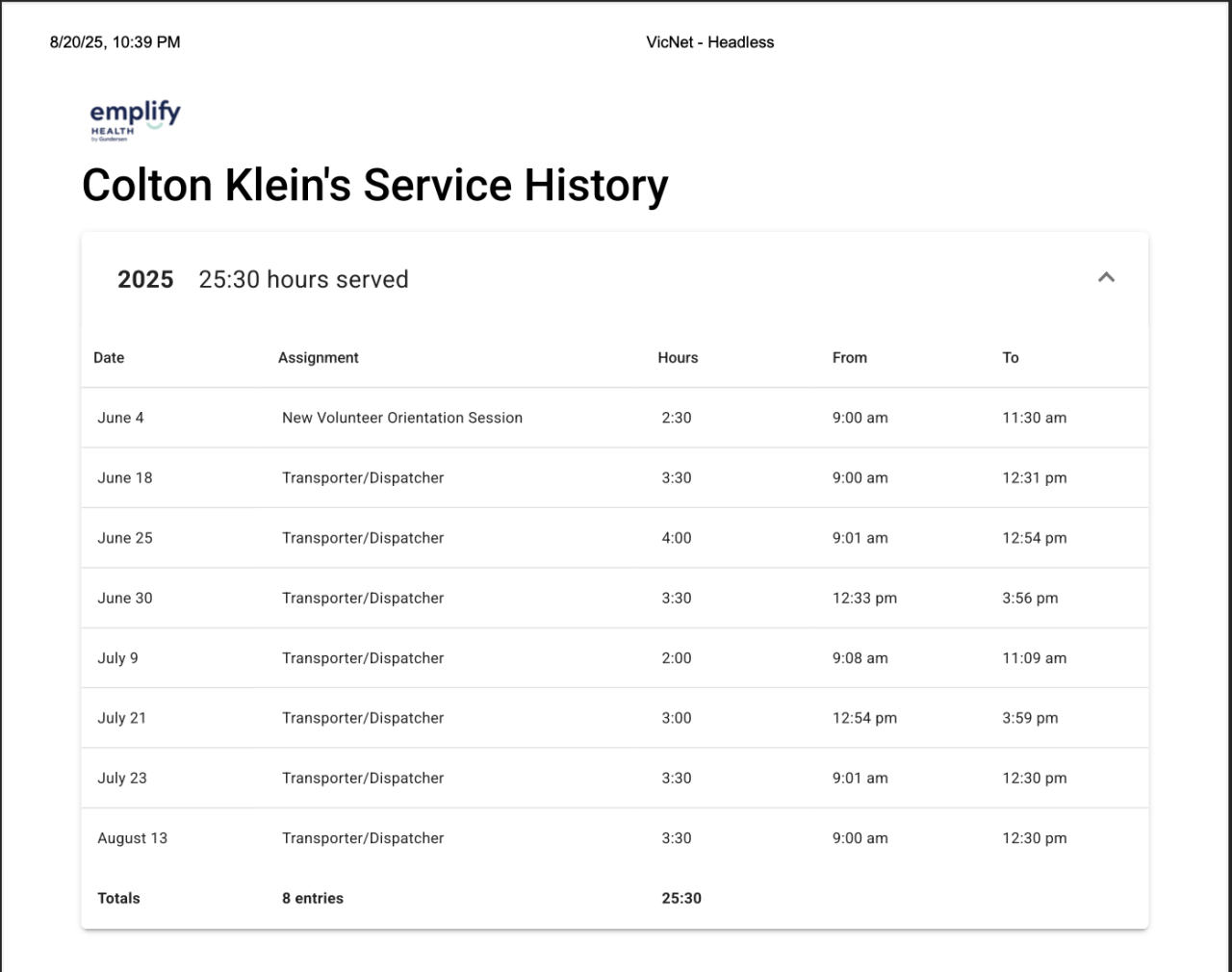The width and height of the screenshot is (1232, 972).
Task: Select the August 13 date entry
Action: (132, 838)
